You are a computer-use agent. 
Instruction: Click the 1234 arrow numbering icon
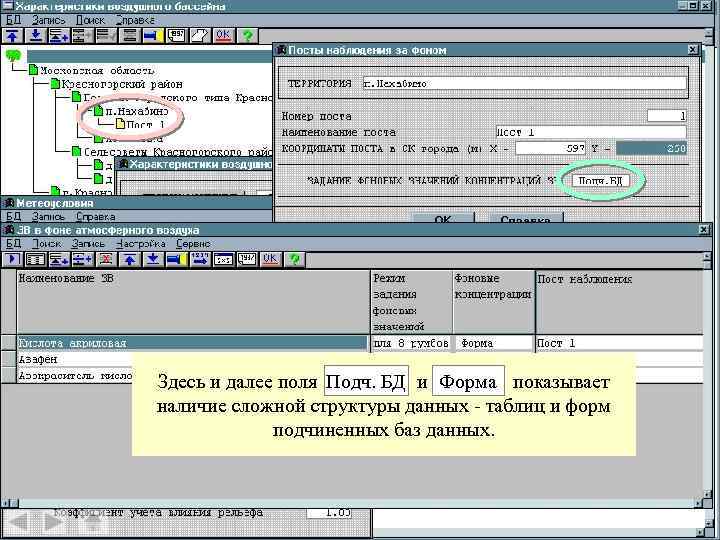[x=200, y=259]
